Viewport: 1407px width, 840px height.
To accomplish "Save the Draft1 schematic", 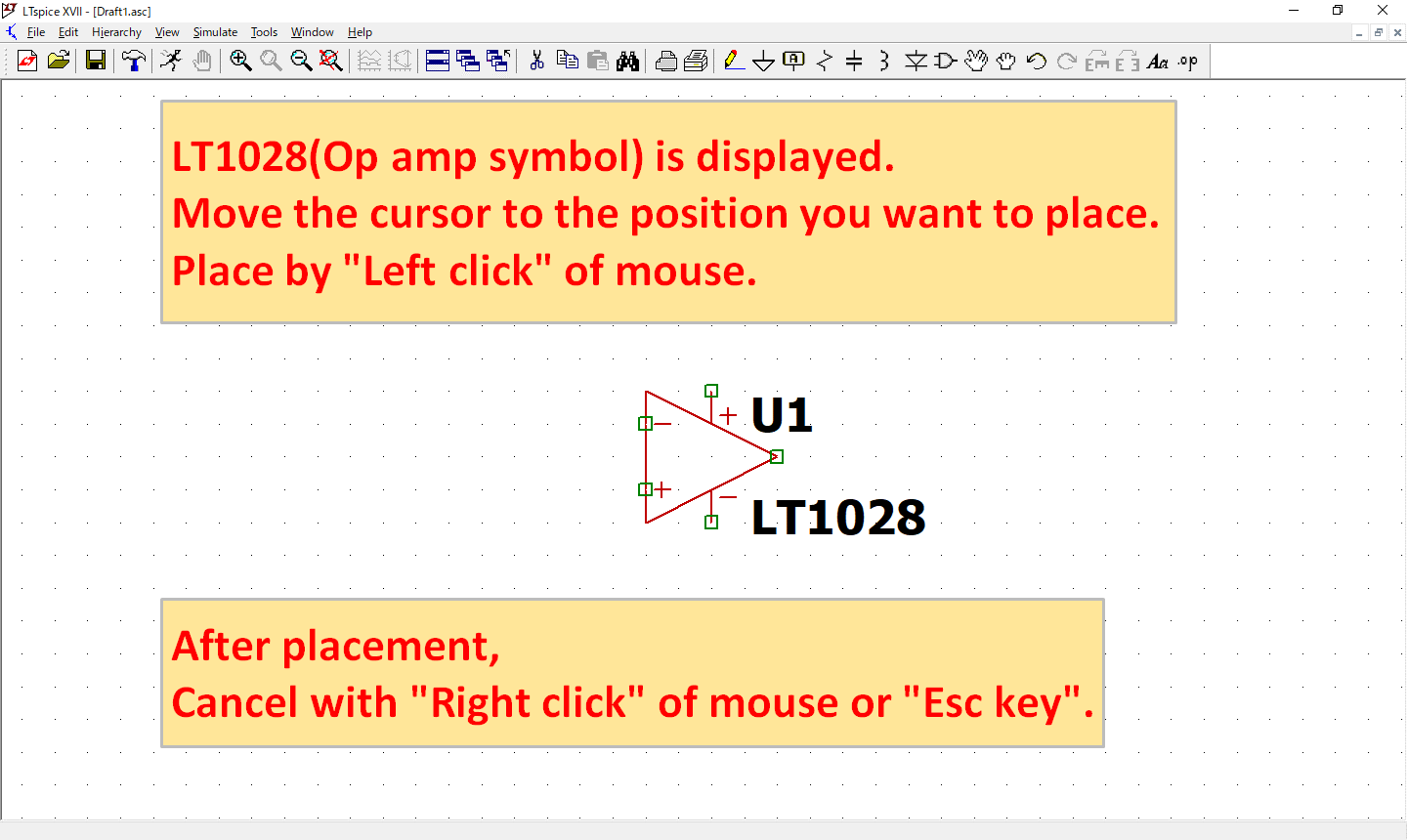I will click(95, 61).
